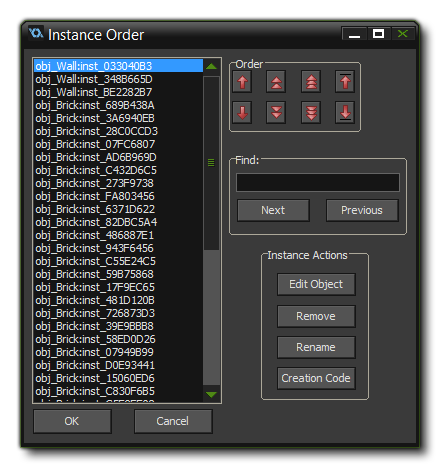
Task: Click inside the Find text field
Action: point(318,182)
